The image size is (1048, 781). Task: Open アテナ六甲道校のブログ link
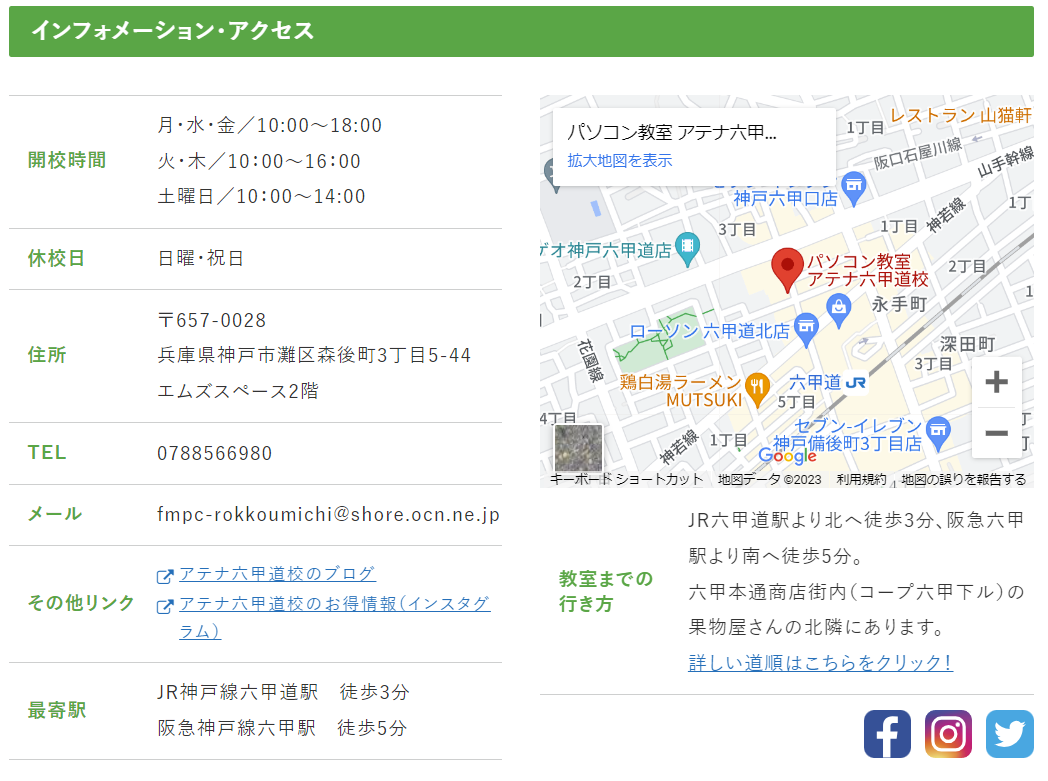(277, 574)
